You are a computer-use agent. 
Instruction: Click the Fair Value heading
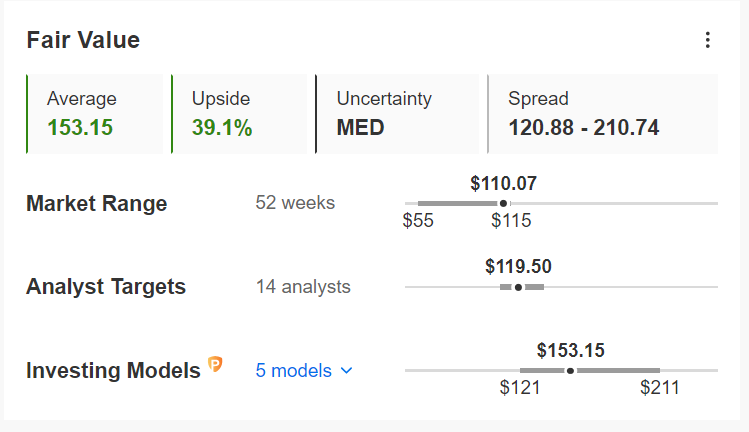(83, 40)
